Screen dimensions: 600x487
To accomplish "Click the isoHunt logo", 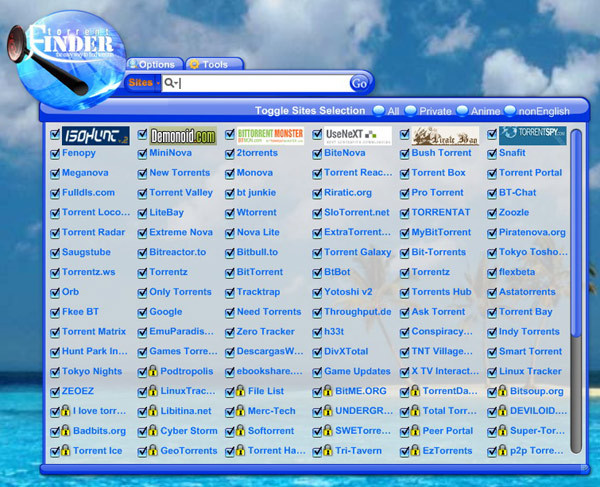I will click(95, 136).
